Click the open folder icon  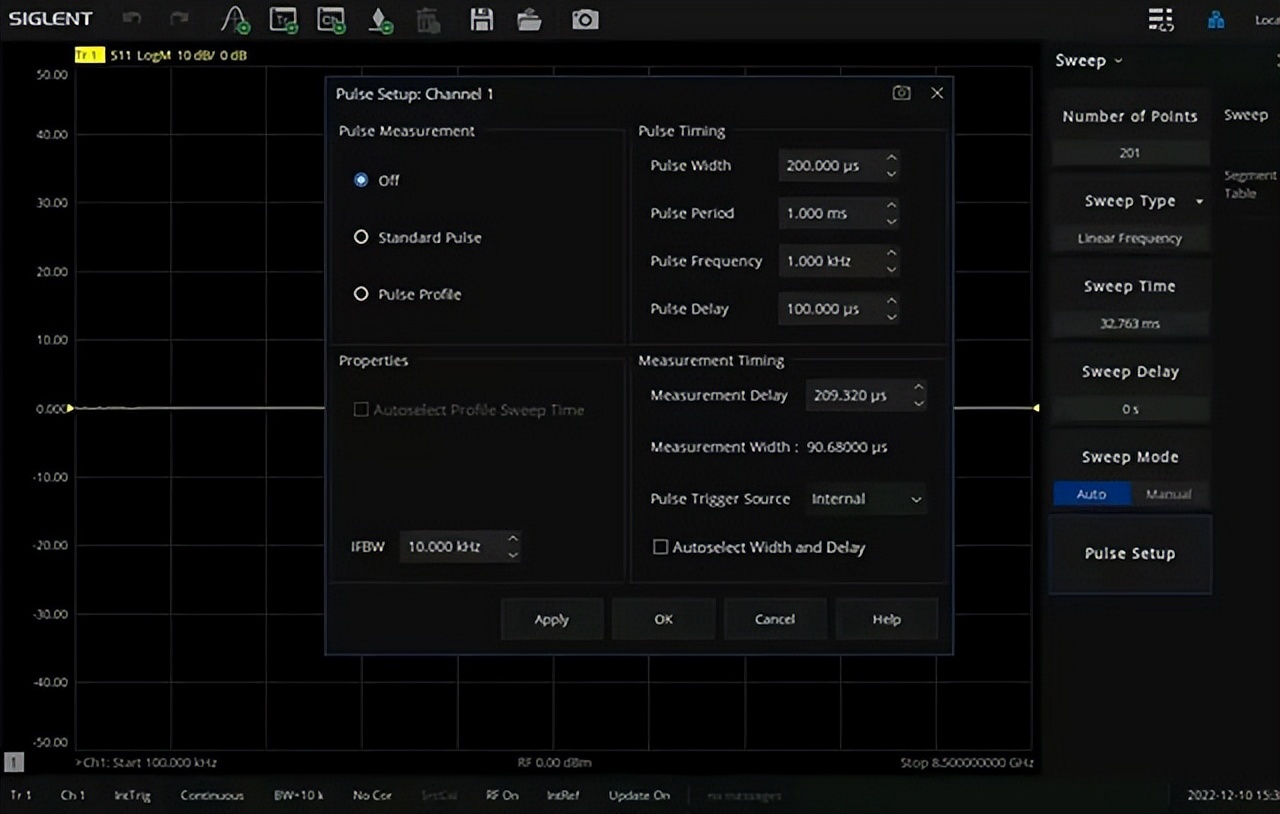529,19
